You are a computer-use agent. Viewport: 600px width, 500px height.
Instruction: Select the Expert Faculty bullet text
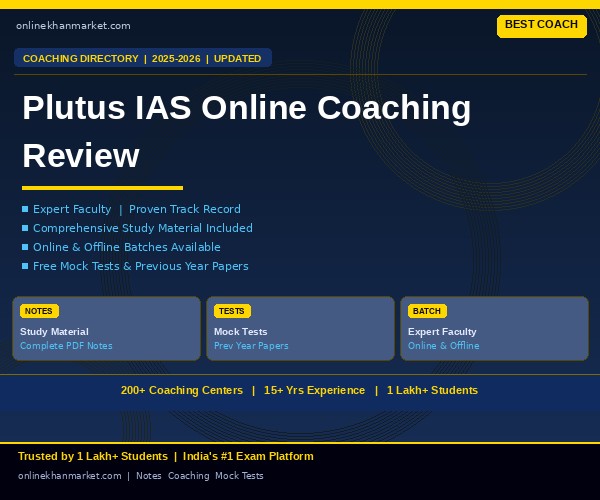click(x=72, y=209)
